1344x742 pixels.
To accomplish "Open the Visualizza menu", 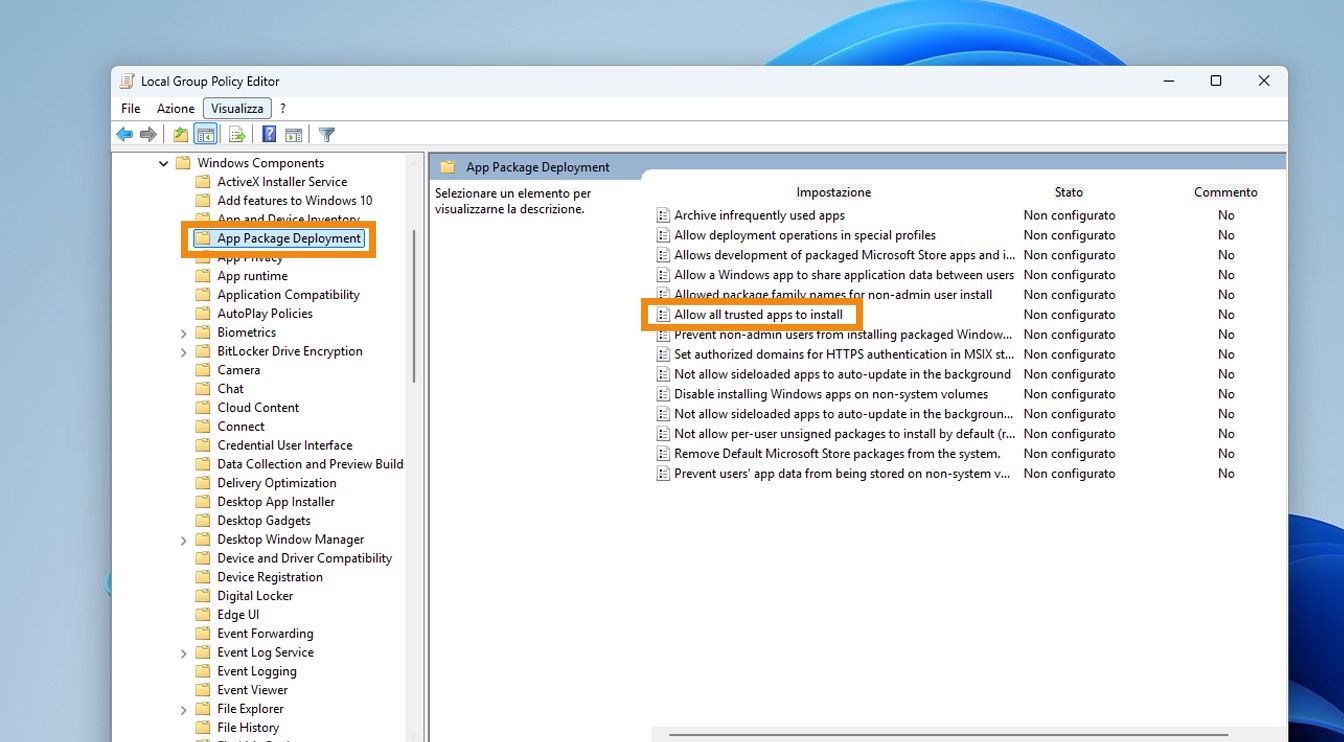I will (237, 108).
